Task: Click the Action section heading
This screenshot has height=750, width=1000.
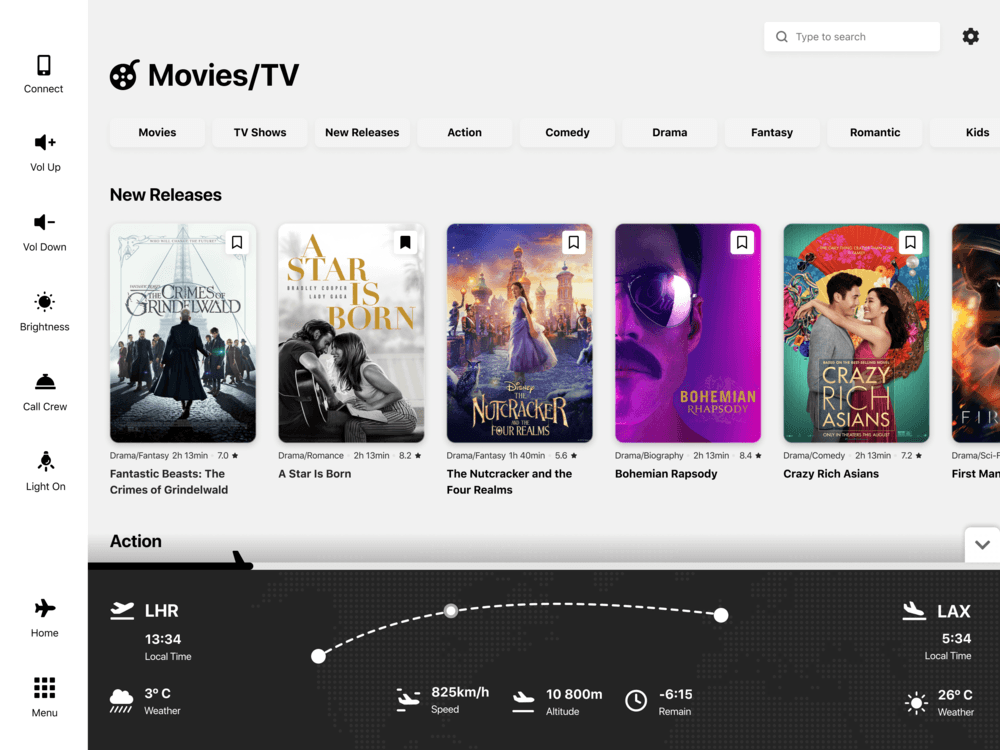Action: [x=136, y=541]
